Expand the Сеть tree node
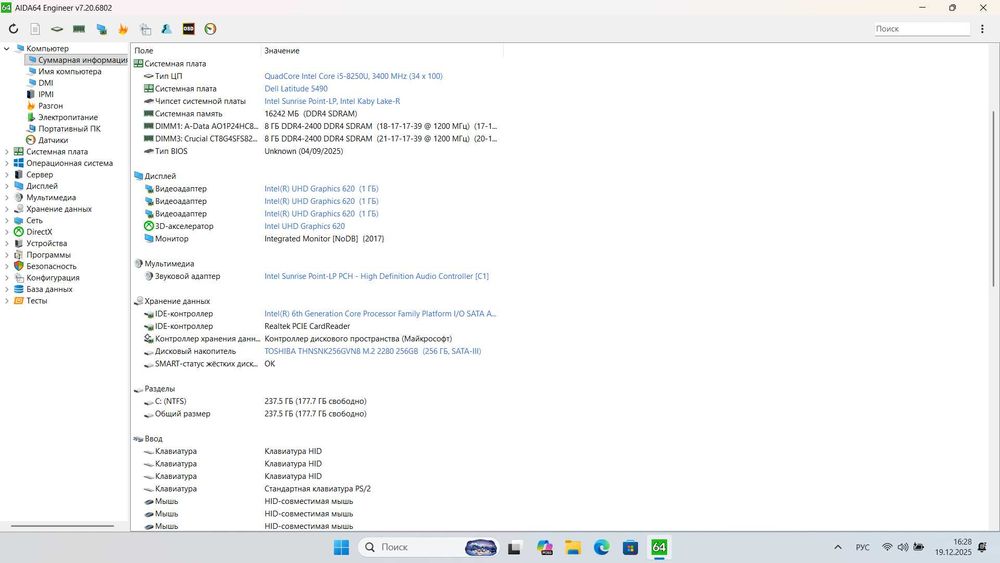Screen dimensions: 1000x563 click(6, 221)
